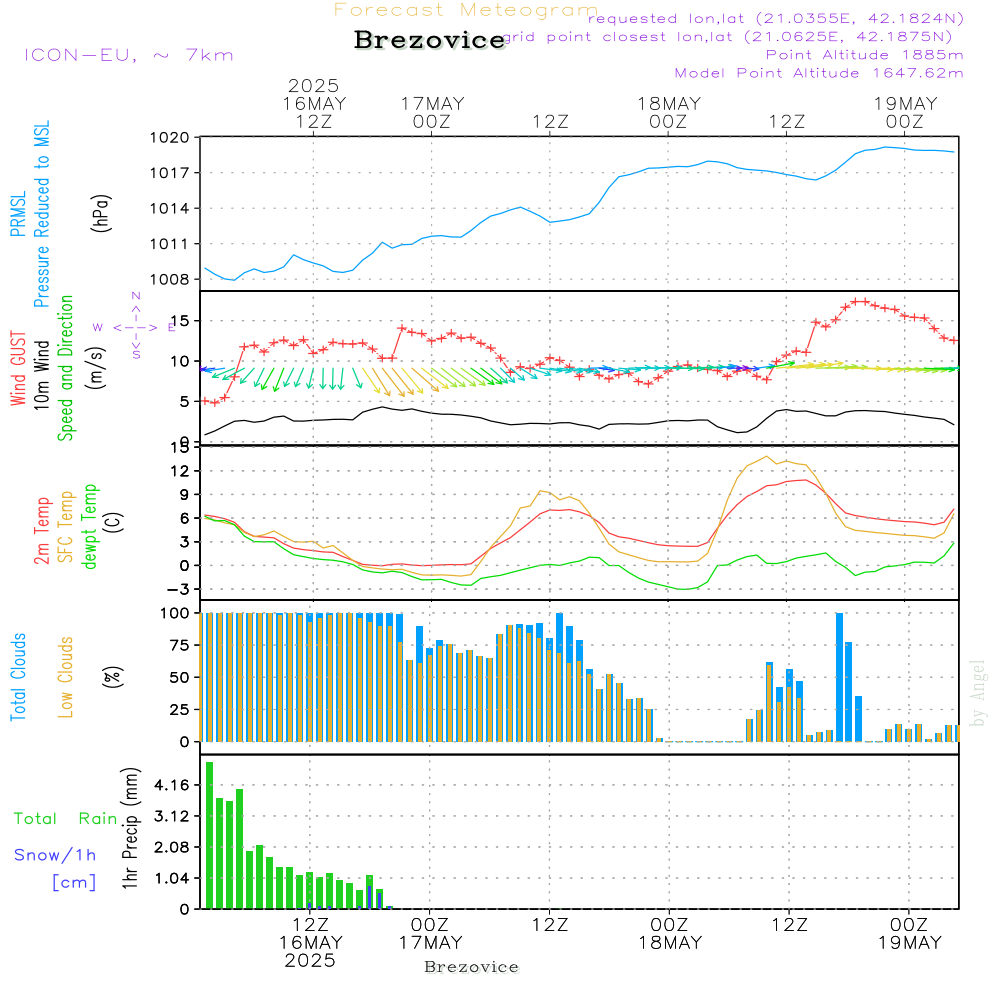Click the 10m Wind label
The image size is (1000, 1000).
click(x=41, y=375)
